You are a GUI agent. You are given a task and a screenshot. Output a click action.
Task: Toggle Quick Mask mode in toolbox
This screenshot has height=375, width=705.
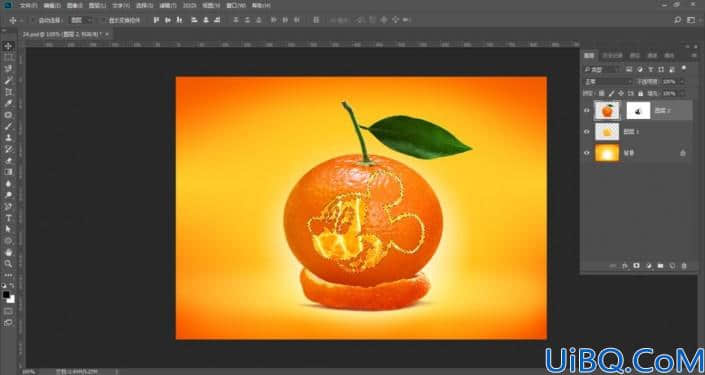[x=9, y=311]
